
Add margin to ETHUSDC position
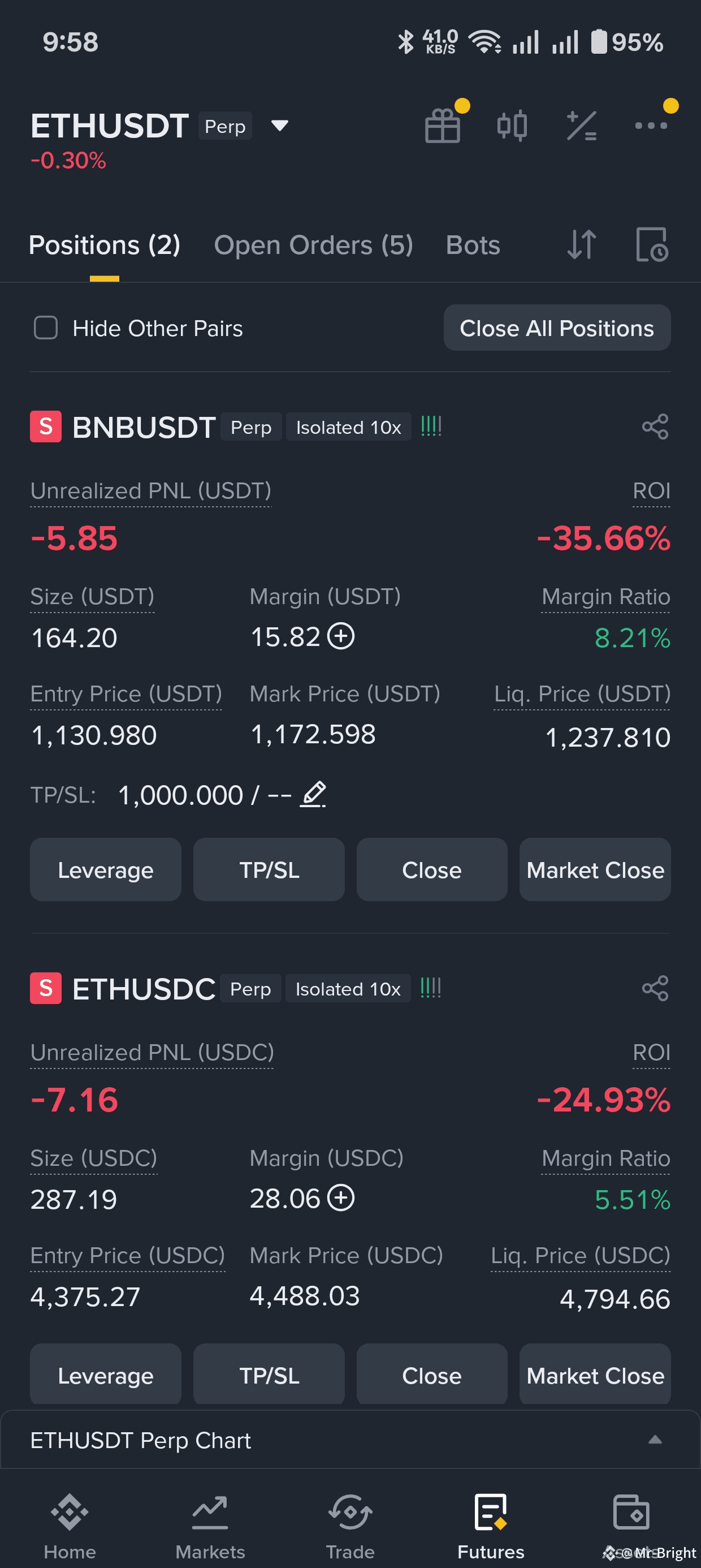tap(341, 1198)
